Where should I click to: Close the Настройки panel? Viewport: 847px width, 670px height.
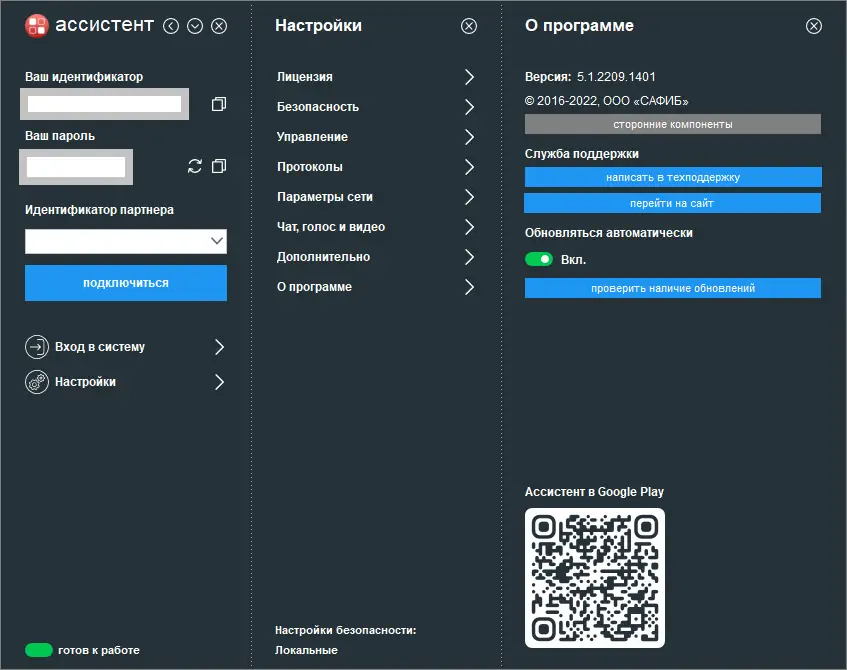point(469,27)
